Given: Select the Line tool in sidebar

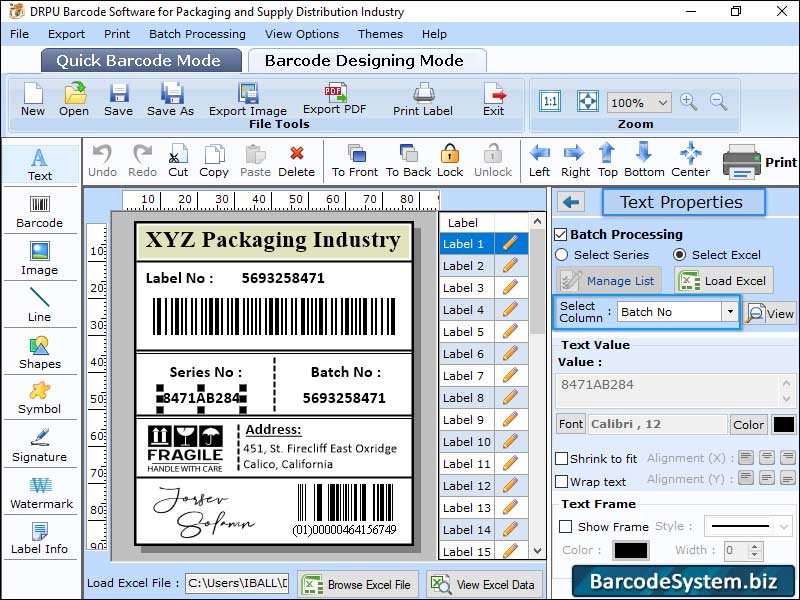Looking at the screenshot, I should click(40, 305).
